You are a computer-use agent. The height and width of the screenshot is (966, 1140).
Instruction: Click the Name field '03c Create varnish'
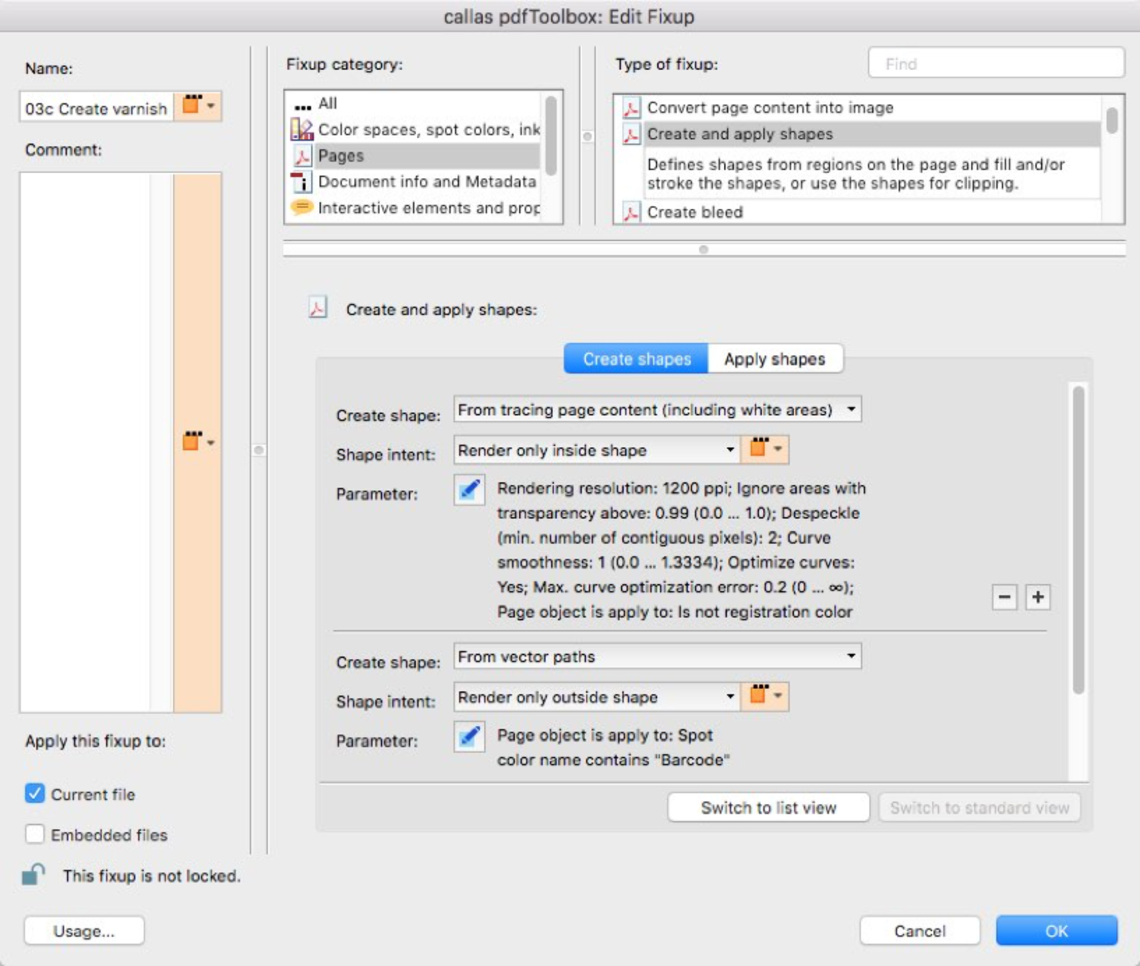[x=96, y=108]
